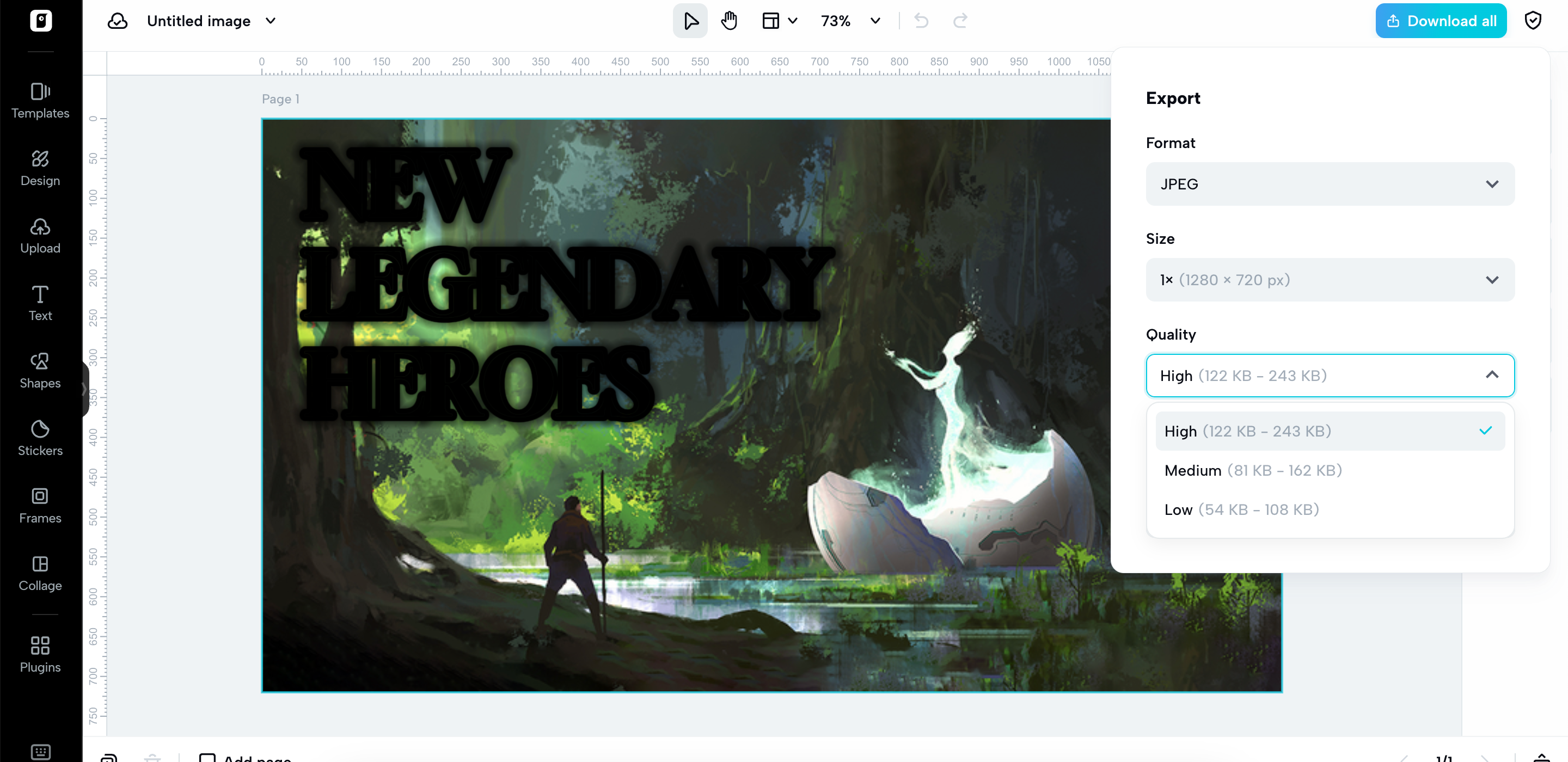
Task: Expand the JPEG format dropdown
Action: [x=1330, y=184]
